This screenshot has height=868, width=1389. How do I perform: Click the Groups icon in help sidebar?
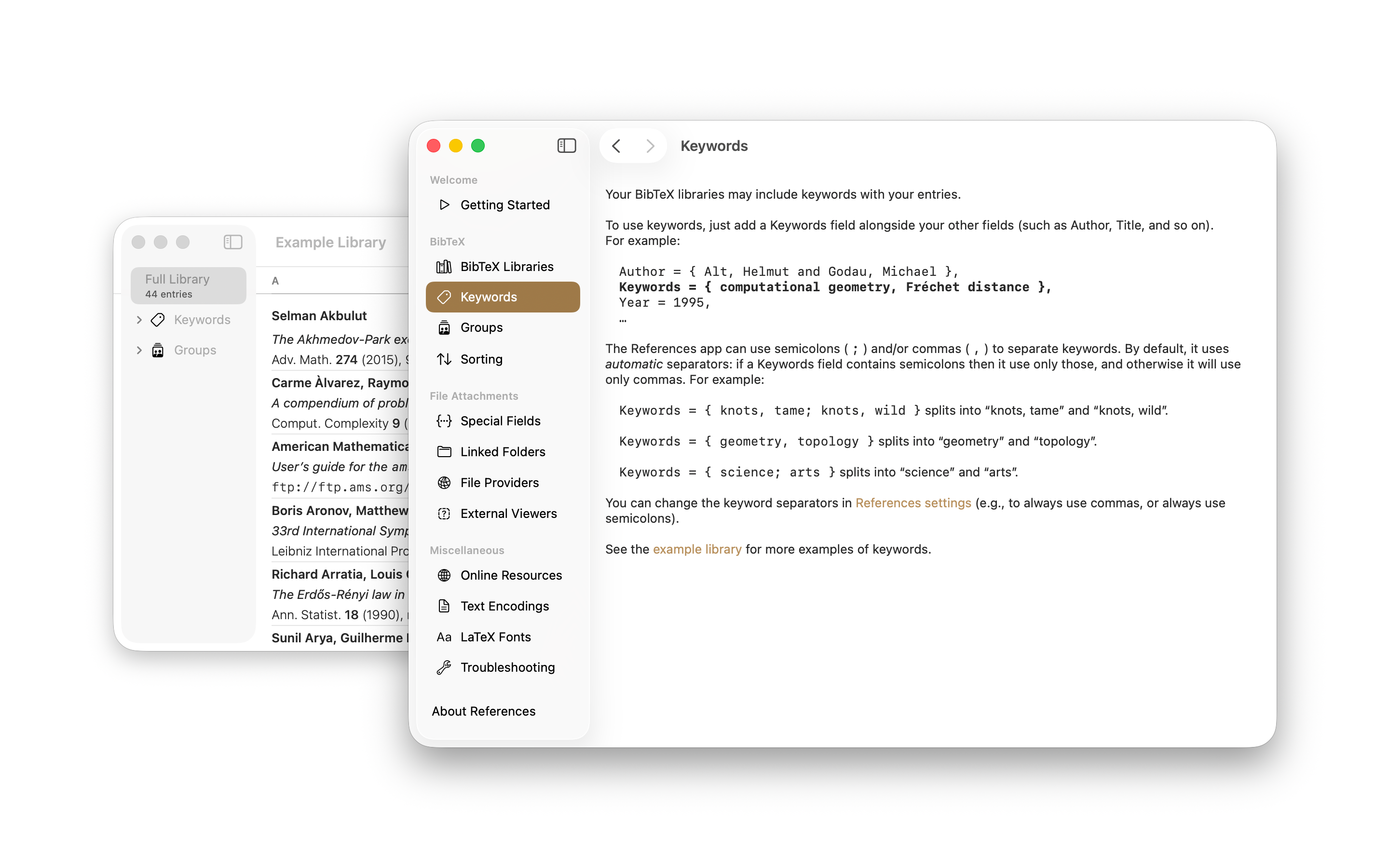coord(444,327)
